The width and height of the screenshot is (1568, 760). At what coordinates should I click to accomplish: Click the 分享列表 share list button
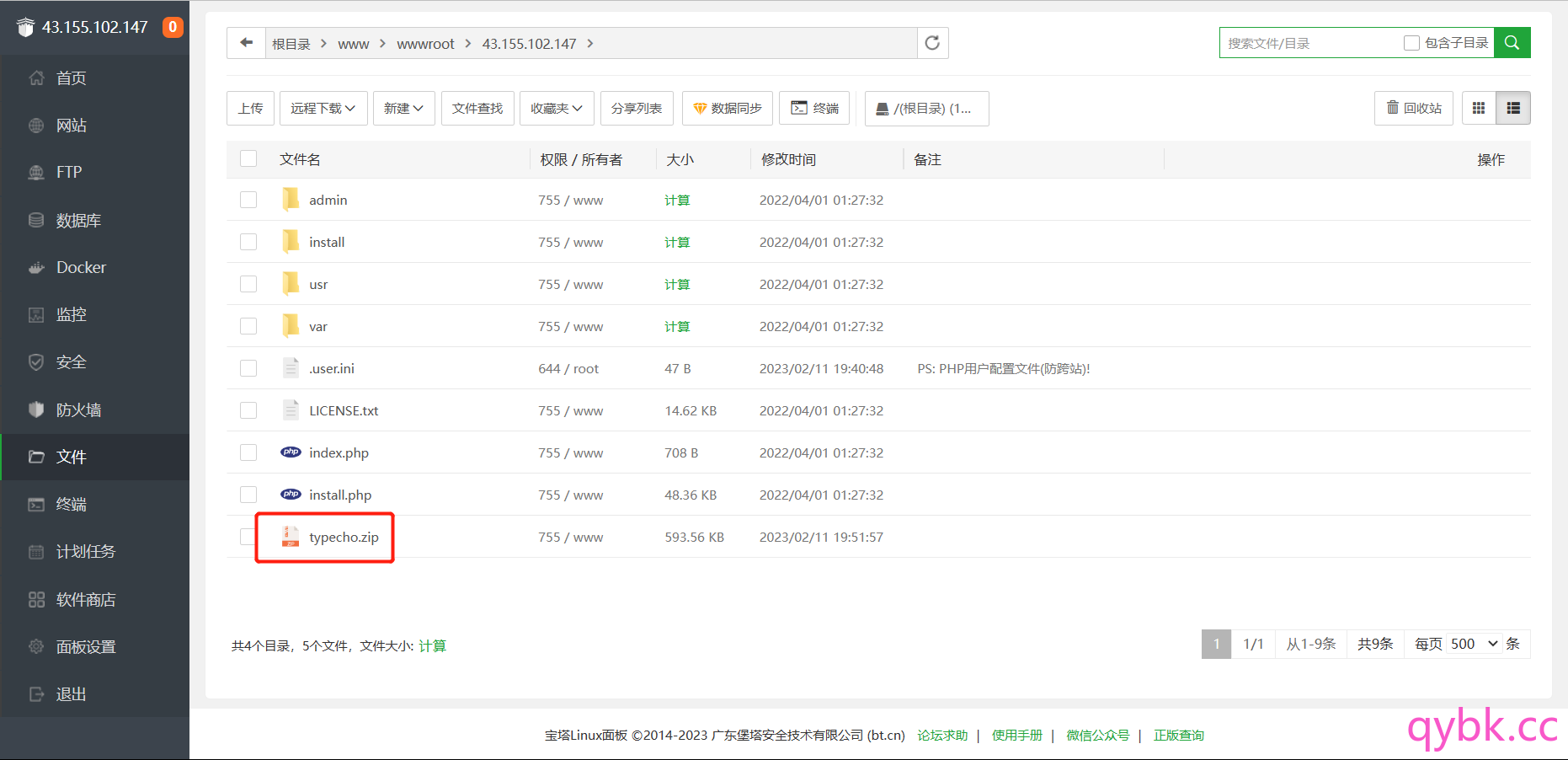point(637,108)
